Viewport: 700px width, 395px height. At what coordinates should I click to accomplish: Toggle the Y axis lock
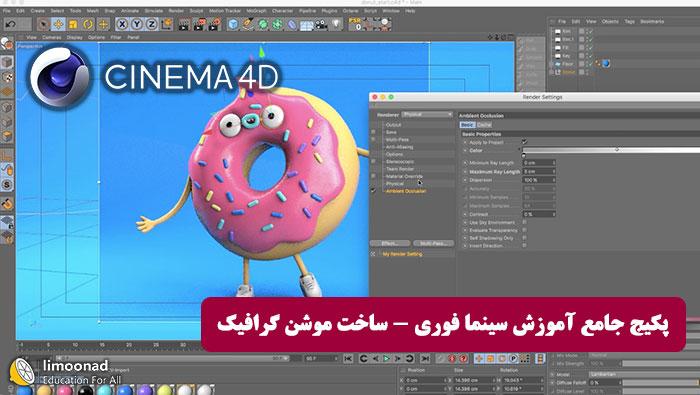pos(137,24)
